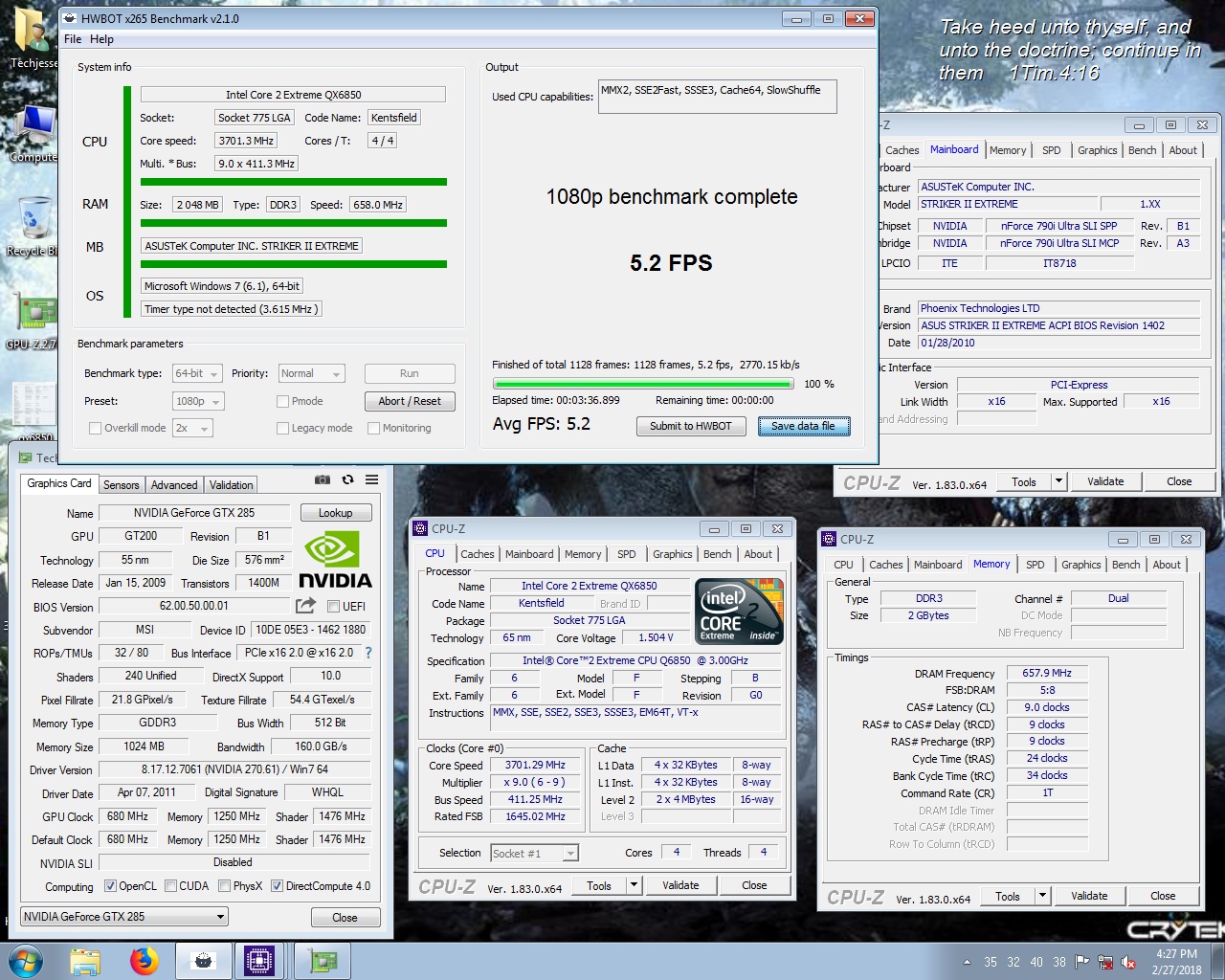Click the HWBOT x265 title bar icon
1225x980 pixels.
coord(70,18)
